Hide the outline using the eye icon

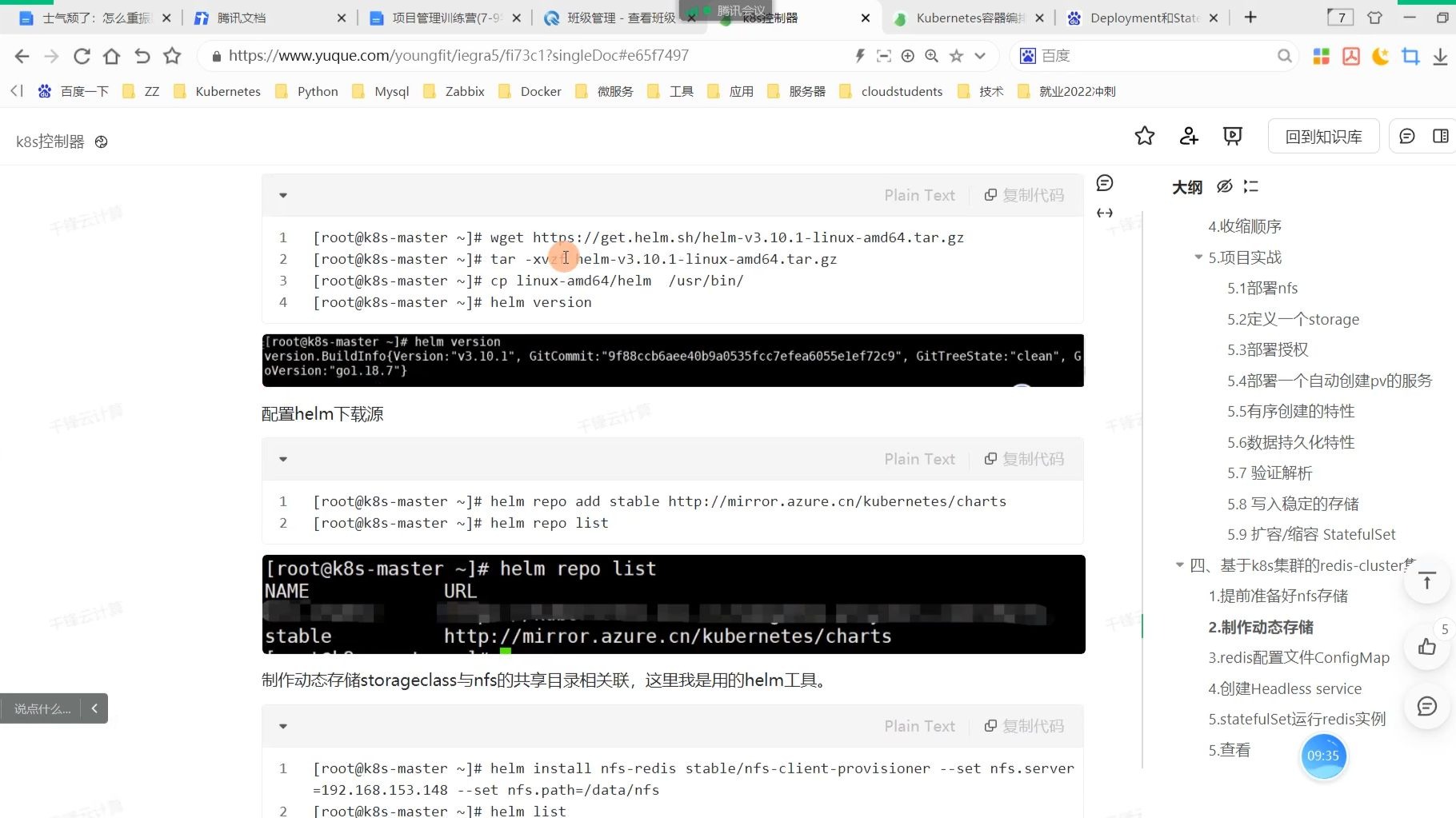click(1224, 186)
